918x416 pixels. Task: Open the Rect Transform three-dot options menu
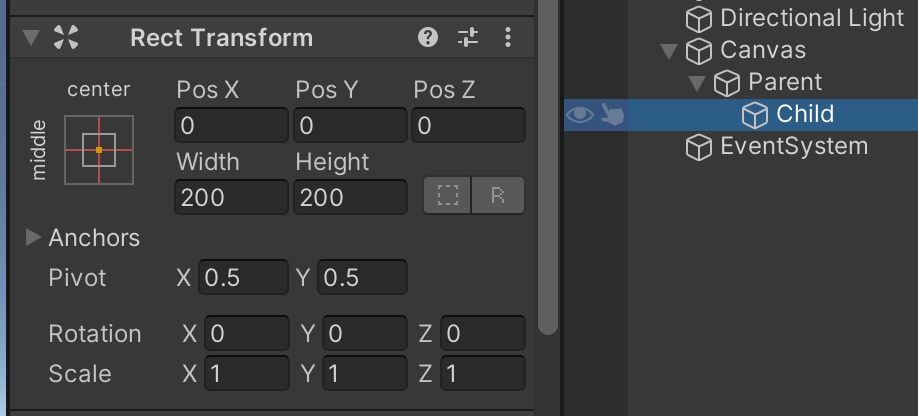point(508,38)
